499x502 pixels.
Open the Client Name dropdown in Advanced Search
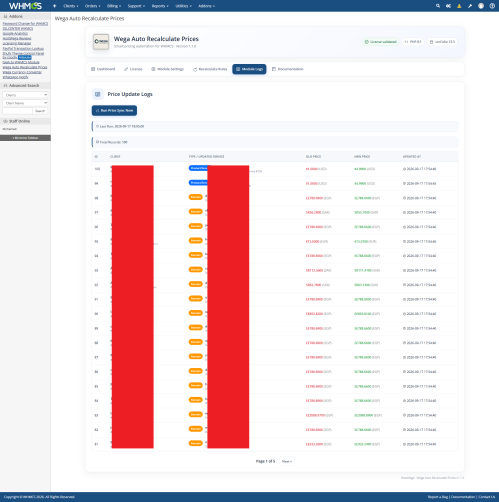[x=25, y=103]
